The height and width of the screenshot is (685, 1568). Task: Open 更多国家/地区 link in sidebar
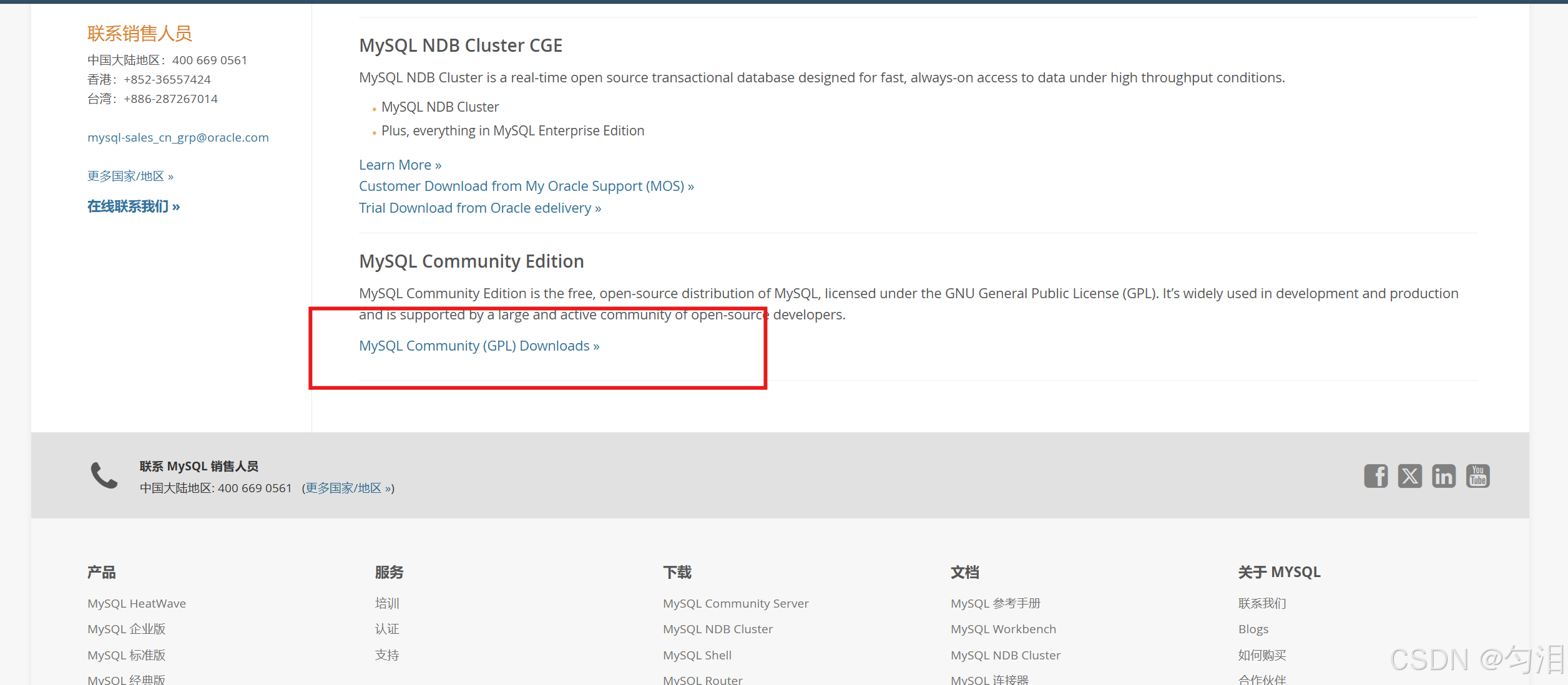click(130, 176)
